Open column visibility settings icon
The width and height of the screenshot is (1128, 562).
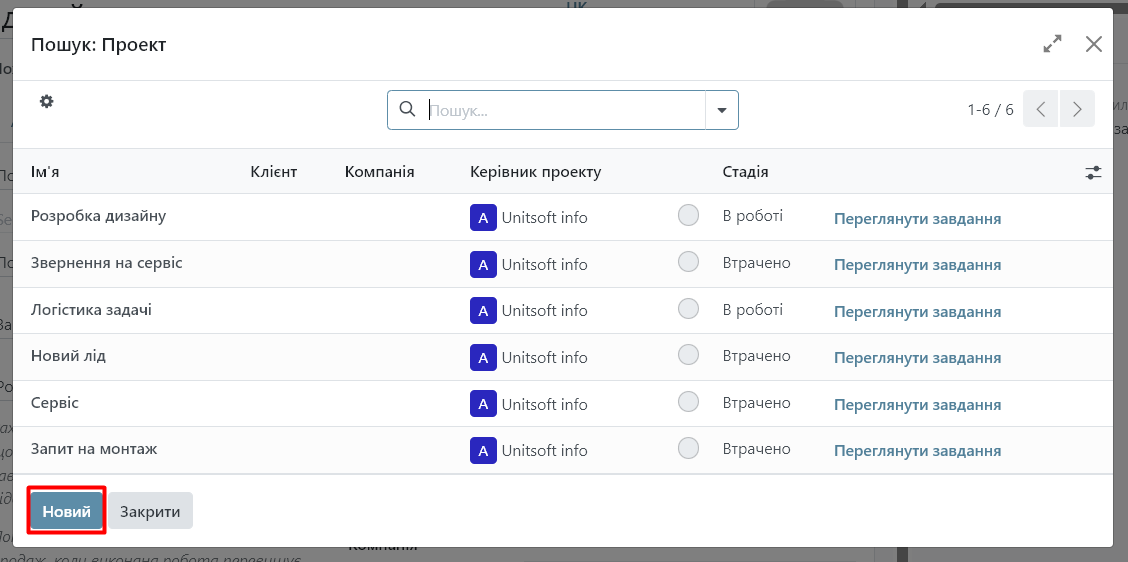click(1093, 172)
